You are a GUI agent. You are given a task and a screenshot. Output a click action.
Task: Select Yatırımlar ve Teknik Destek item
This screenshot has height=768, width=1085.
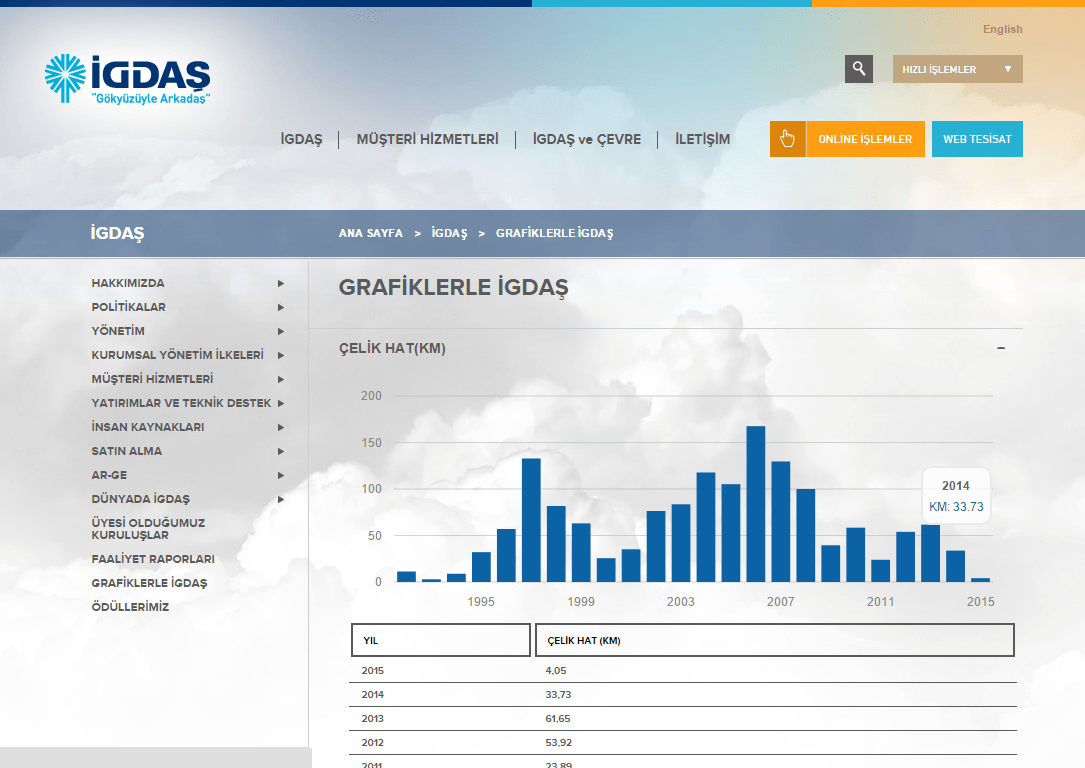(181, 403)
